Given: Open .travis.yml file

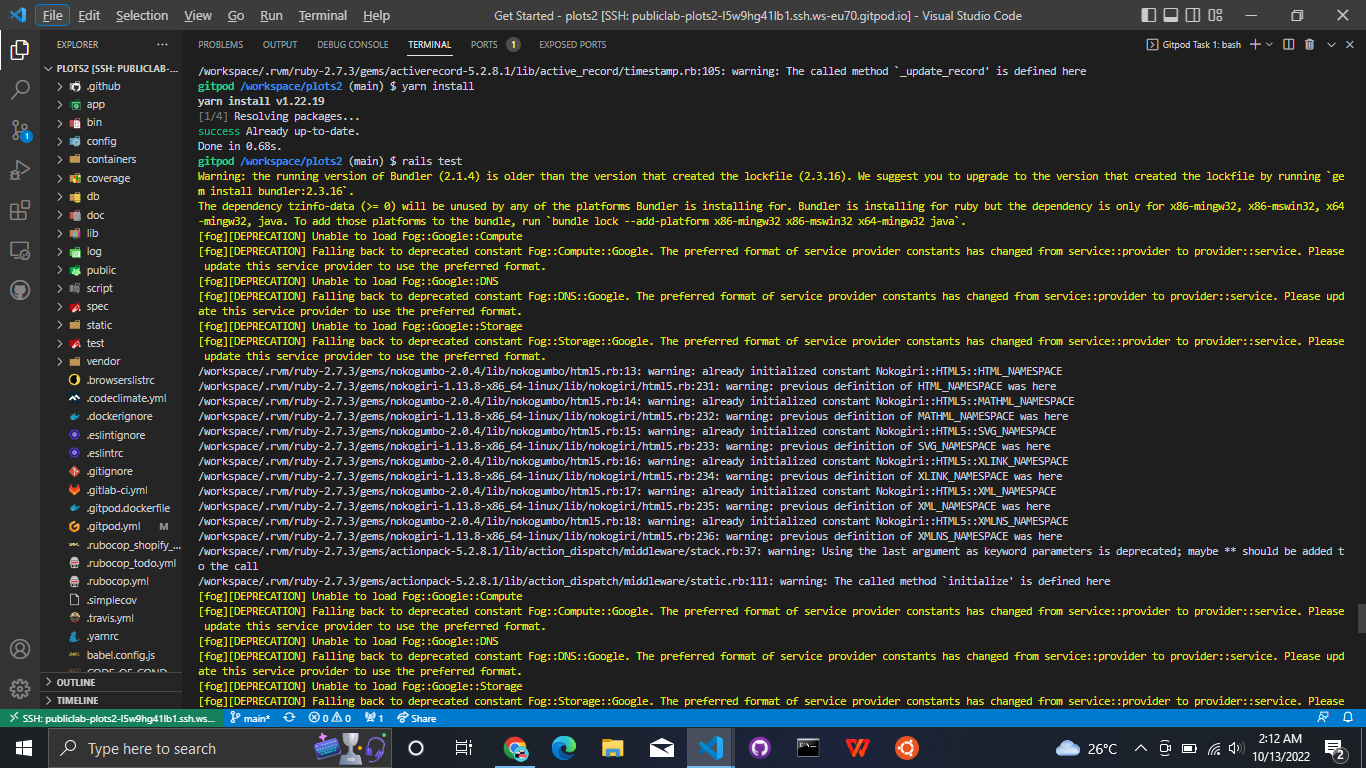Looking at the screenshot, I should (110, 618).
